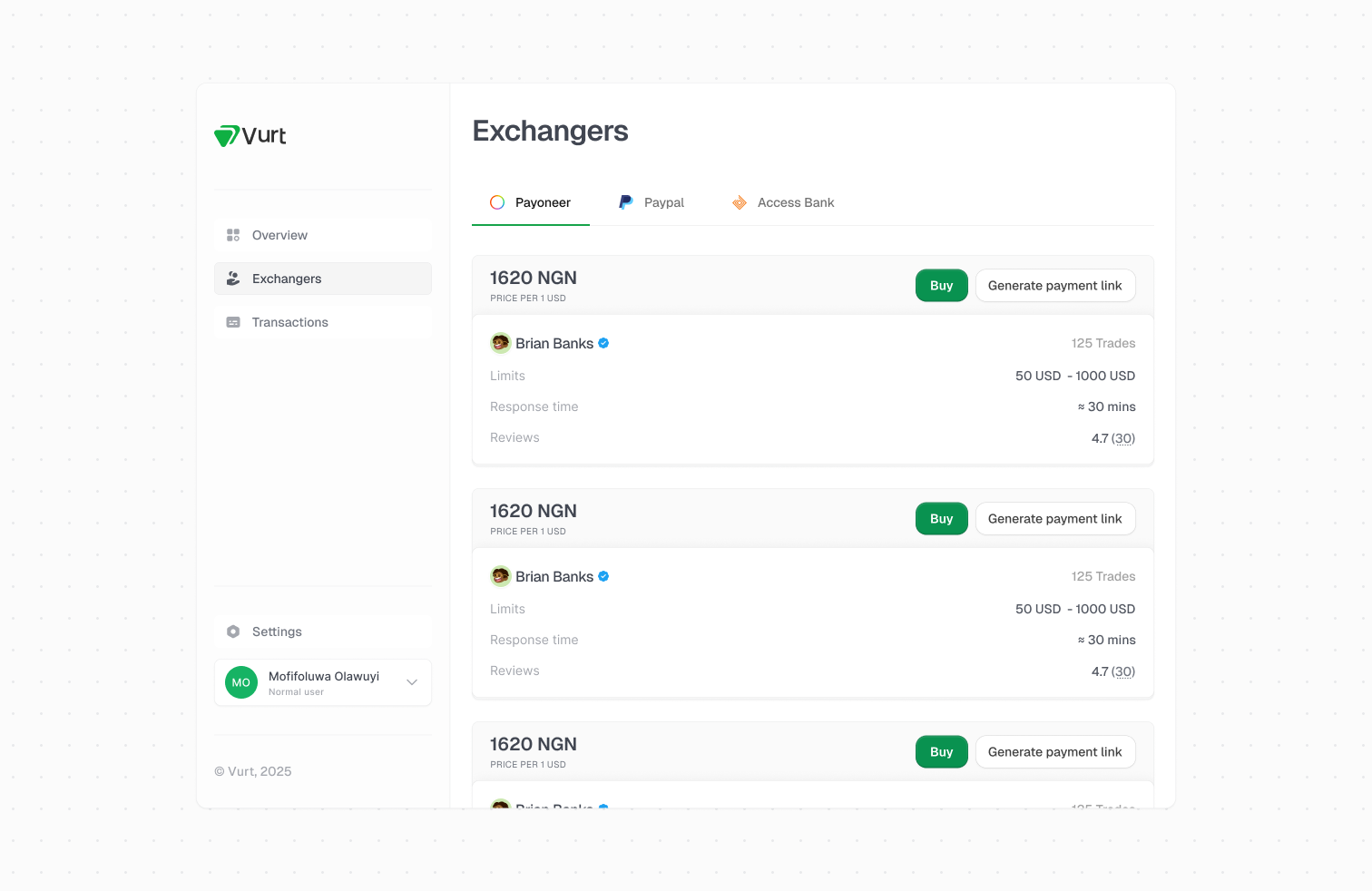This screenshot has width=1372, height=891.
Task: Click 125 Trades in the second card
Action: click(1103, 576)
